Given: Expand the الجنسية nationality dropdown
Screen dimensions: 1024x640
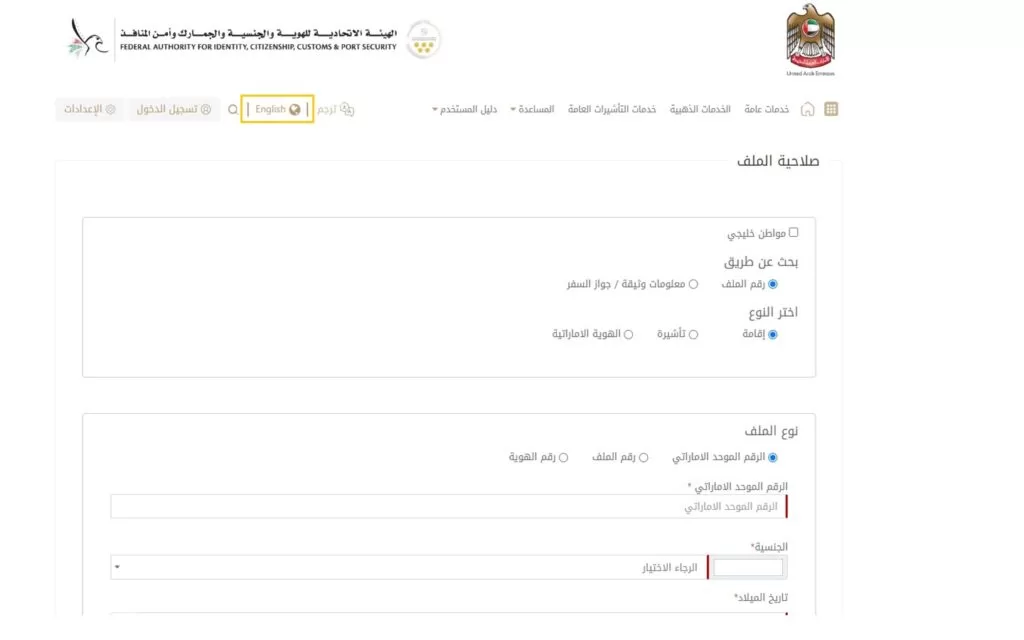Looking at the screenshot, I should pos(410,567).
